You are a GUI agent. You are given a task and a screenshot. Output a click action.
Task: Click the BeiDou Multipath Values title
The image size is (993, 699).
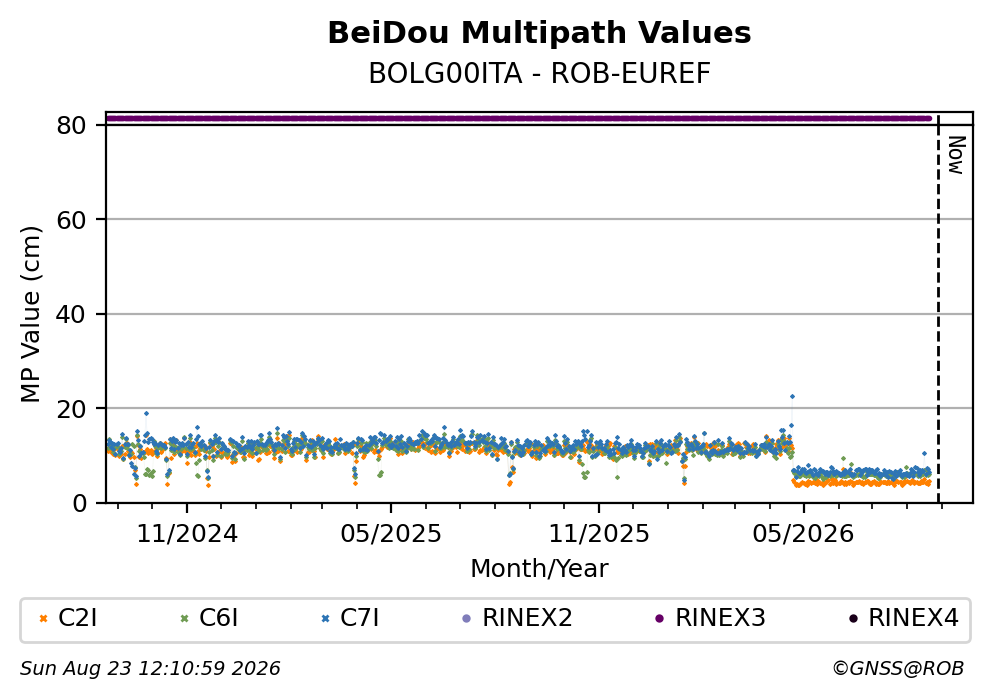point(540,33)
